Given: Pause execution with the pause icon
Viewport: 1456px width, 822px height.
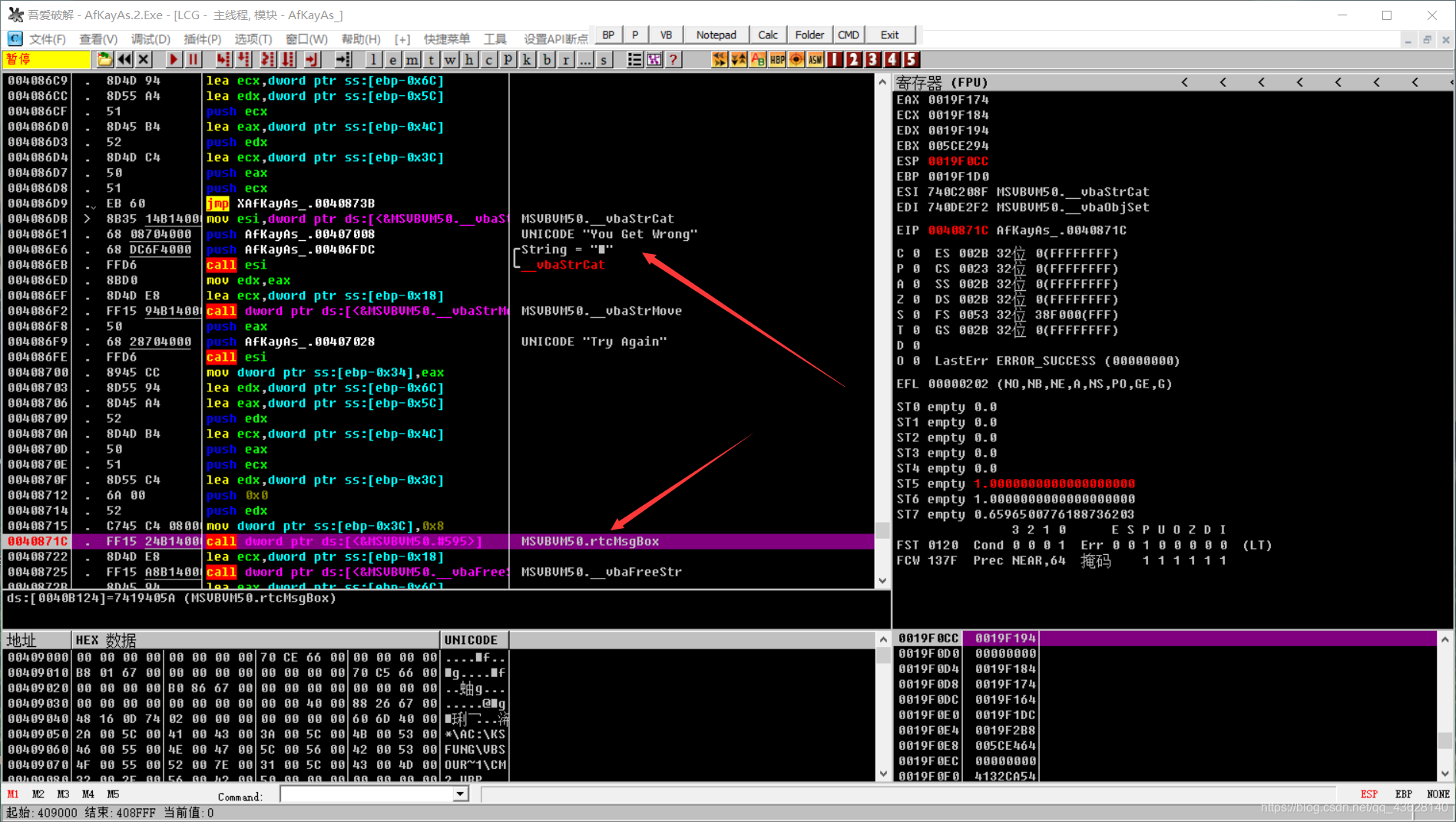Looking at the screenshot, I should (x=194, y=60).
